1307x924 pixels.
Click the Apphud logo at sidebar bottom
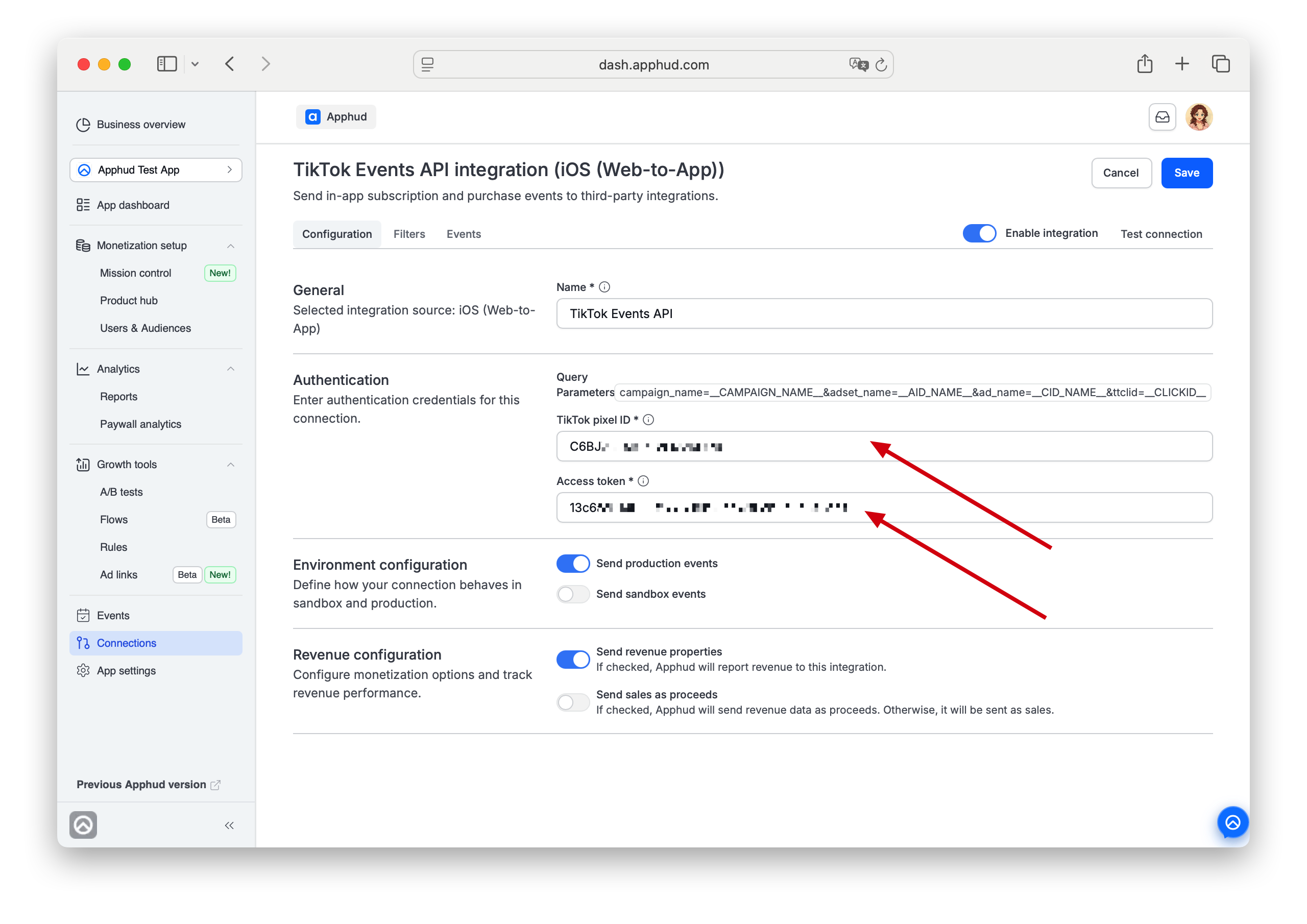coord(83,825)
